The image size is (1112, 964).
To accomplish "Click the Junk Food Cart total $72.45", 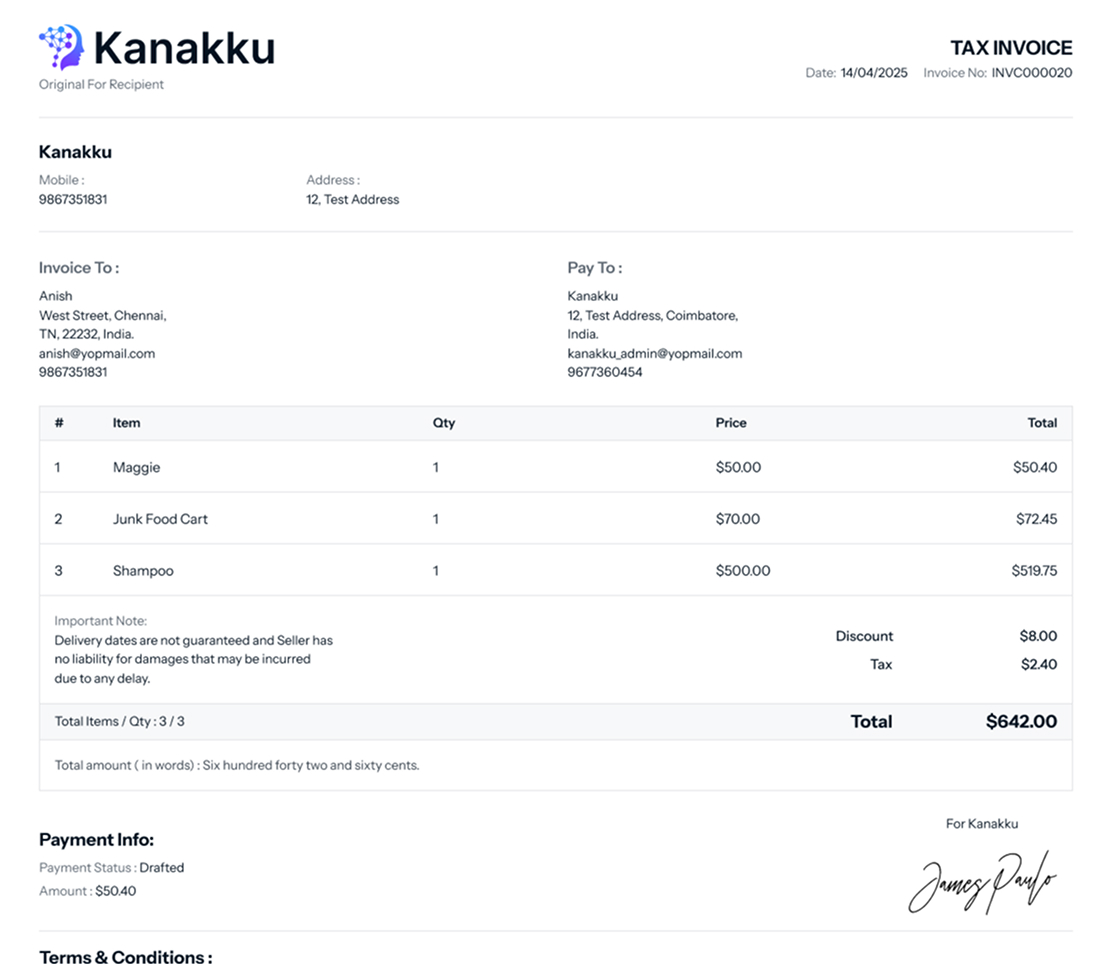I will (1036, 519).
